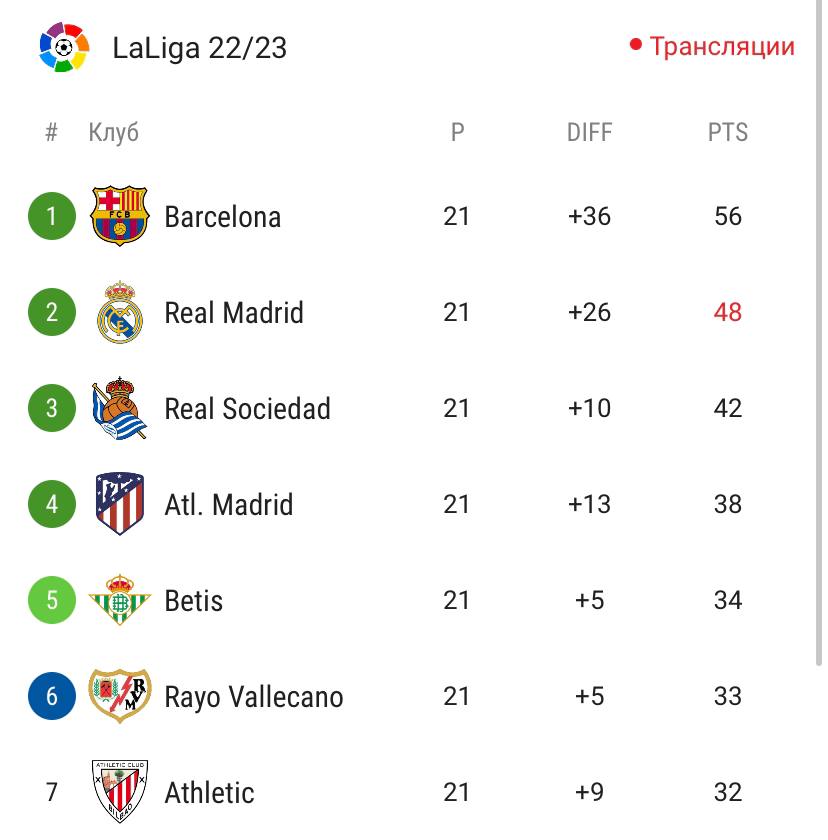Click the Betis club crest
This screenshot has height=840, width=828.
[120, 600]
